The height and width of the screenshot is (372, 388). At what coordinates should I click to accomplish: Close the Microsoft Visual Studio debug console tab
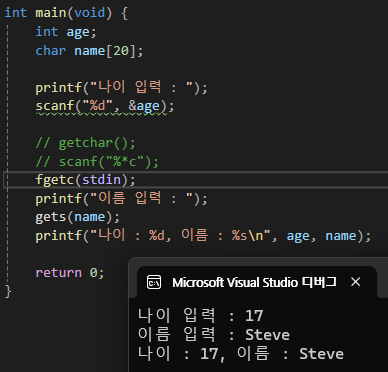click(356, 282)
